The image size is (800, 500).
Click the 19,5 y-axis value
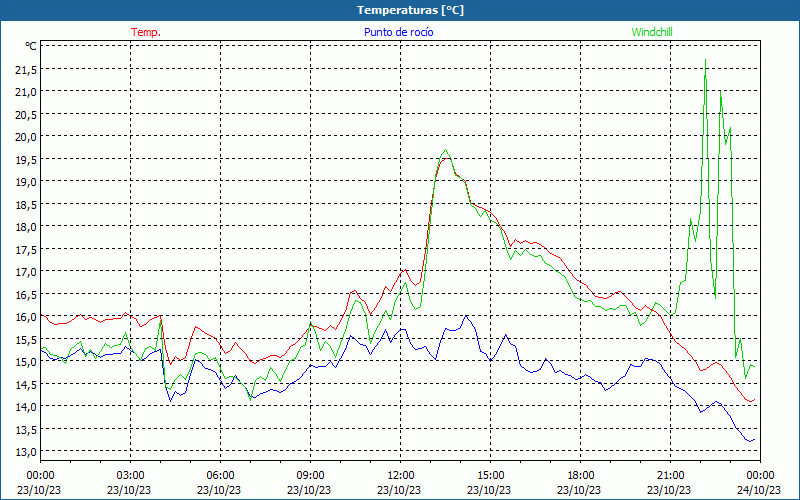pos(26,160)
